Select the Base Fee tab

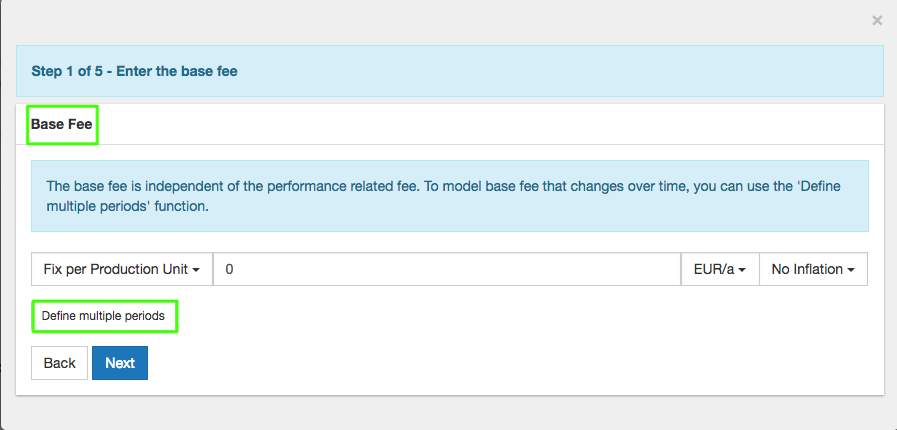[62, 125]
